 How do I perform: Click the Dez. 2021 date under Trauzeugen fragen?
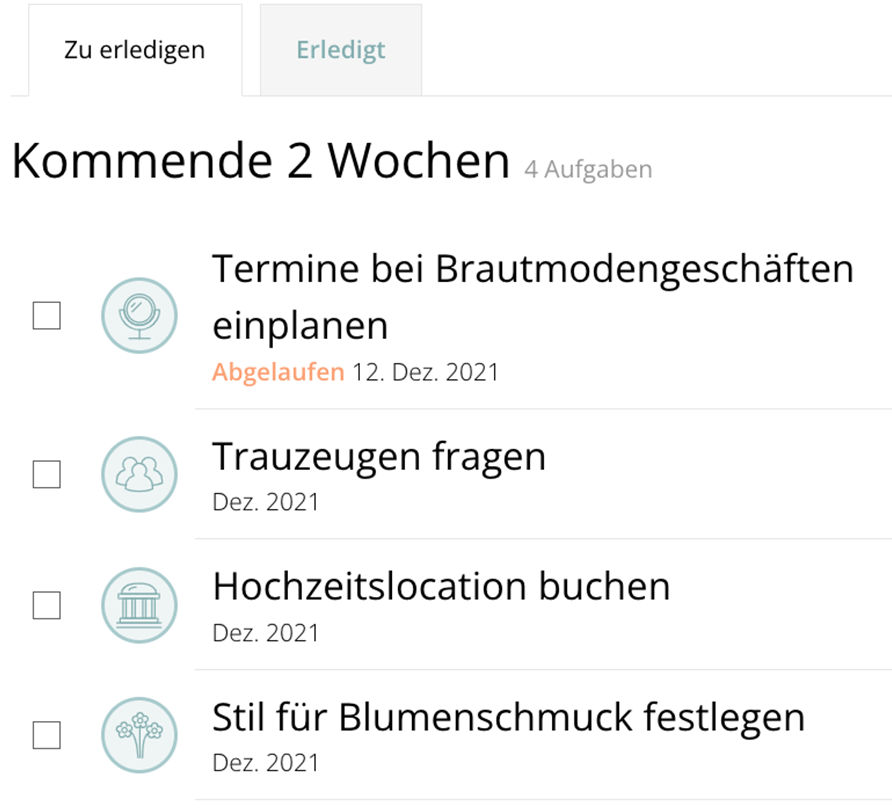265,501
